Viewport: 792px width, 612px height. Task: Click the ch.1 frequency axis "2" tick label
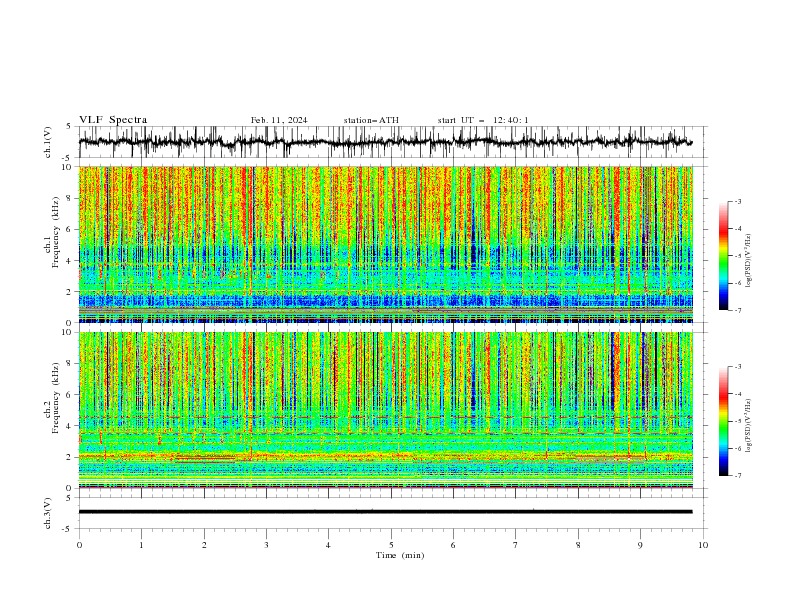coord(70,292)
